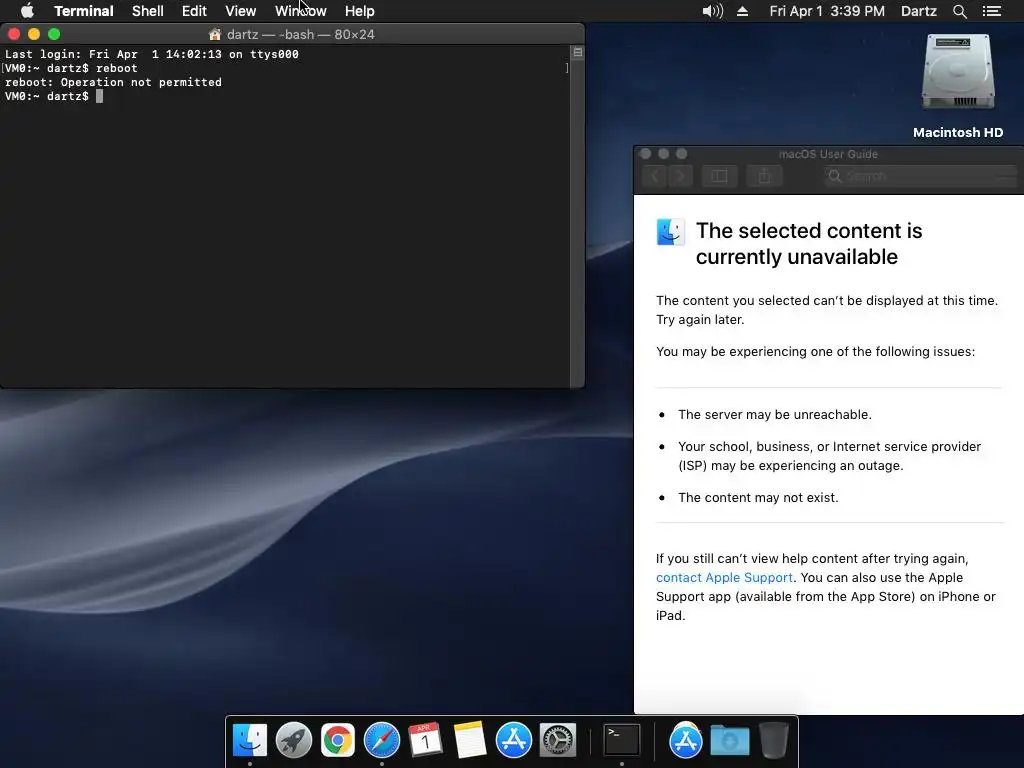Open the Edit menu

(x=194, y=11)
